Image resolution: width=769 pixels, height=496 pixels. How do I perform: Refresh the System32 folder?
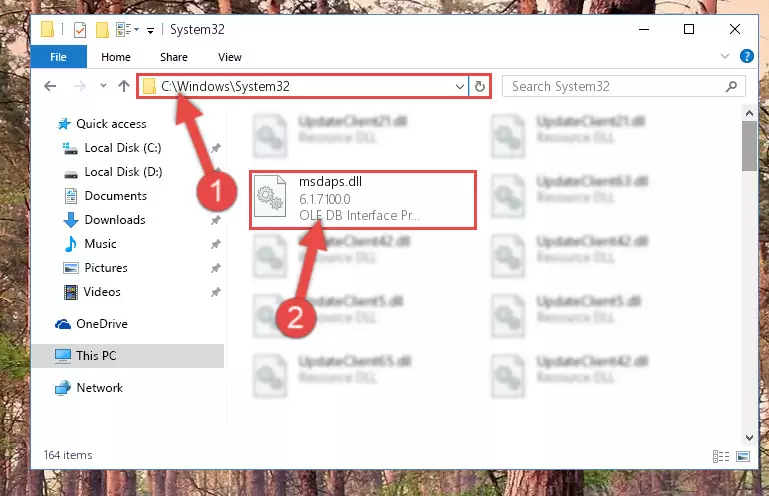[480, 87]
